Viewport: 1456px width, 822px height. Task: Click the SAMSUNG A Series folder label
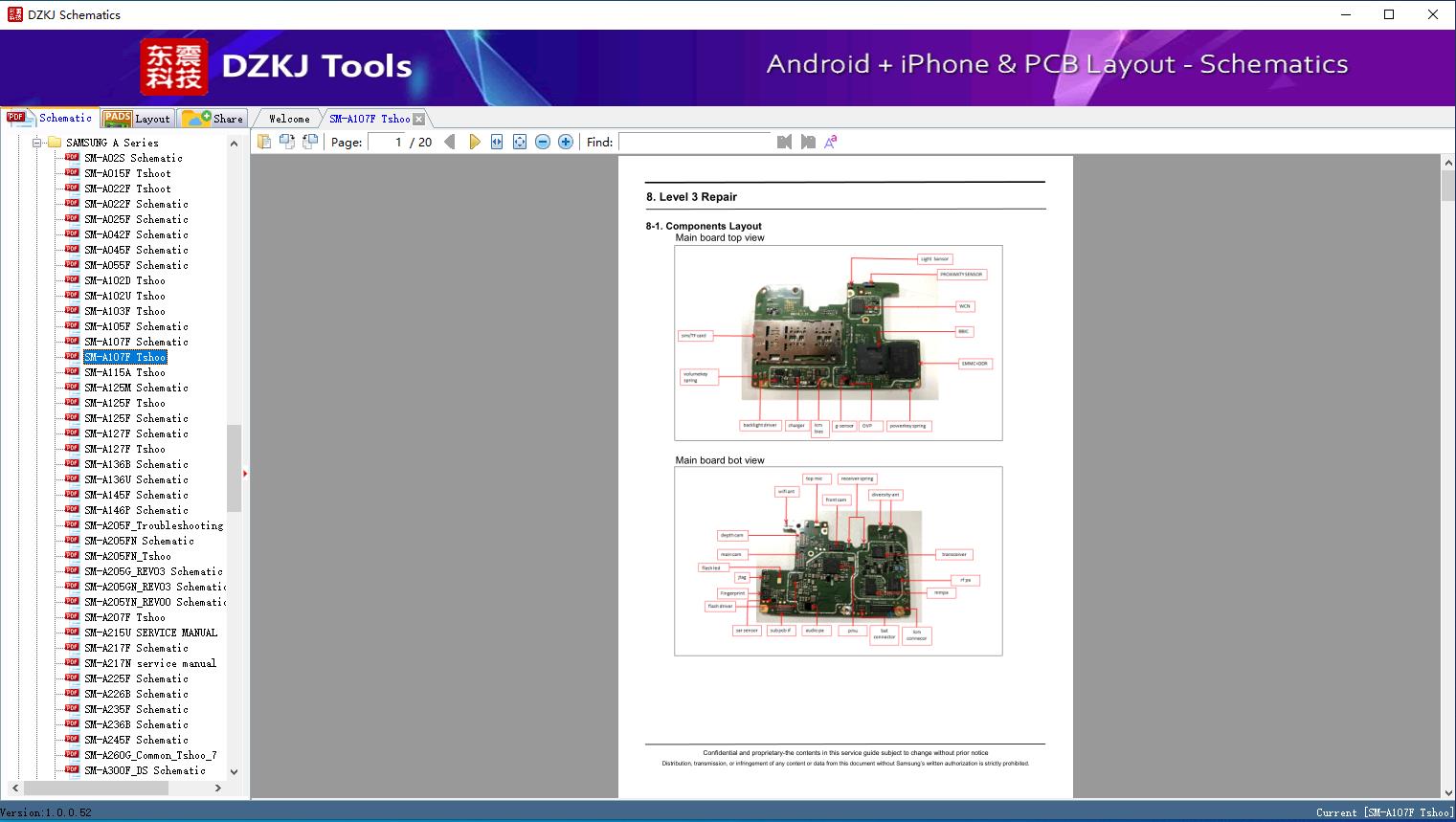point(112,143)
